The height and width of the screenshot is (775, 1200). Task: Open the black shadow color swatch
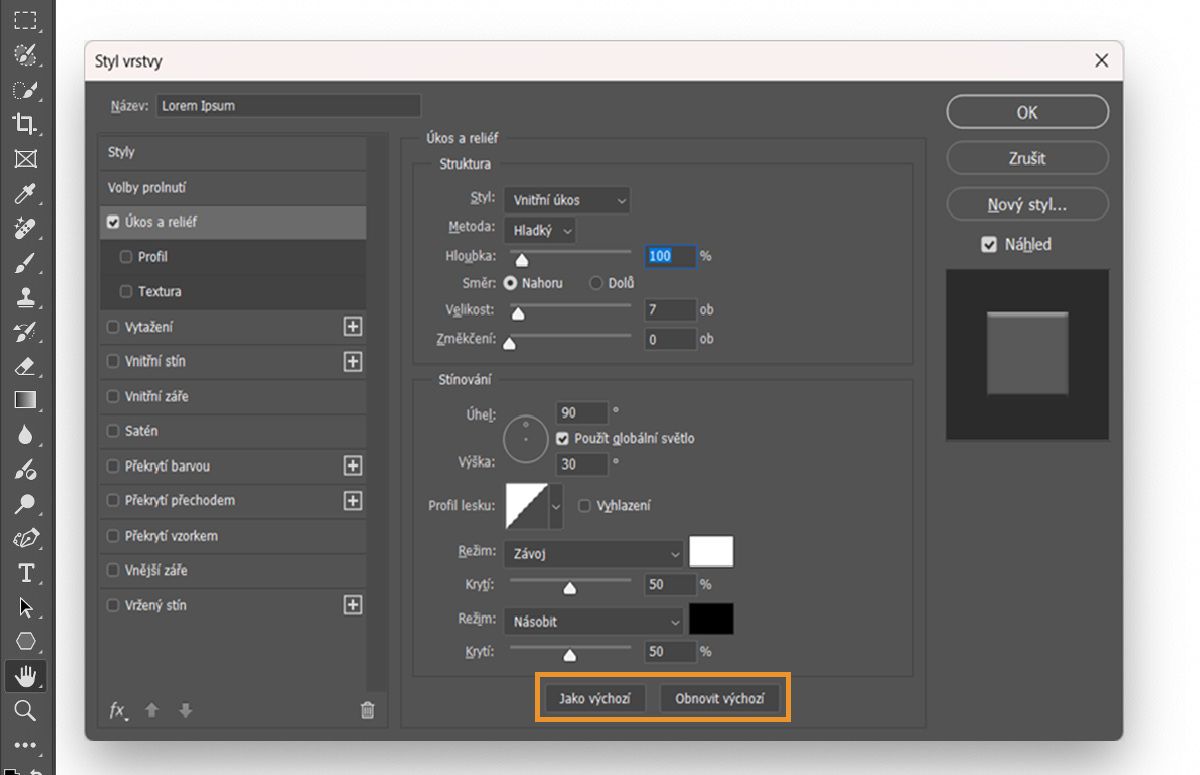point(712,618)
